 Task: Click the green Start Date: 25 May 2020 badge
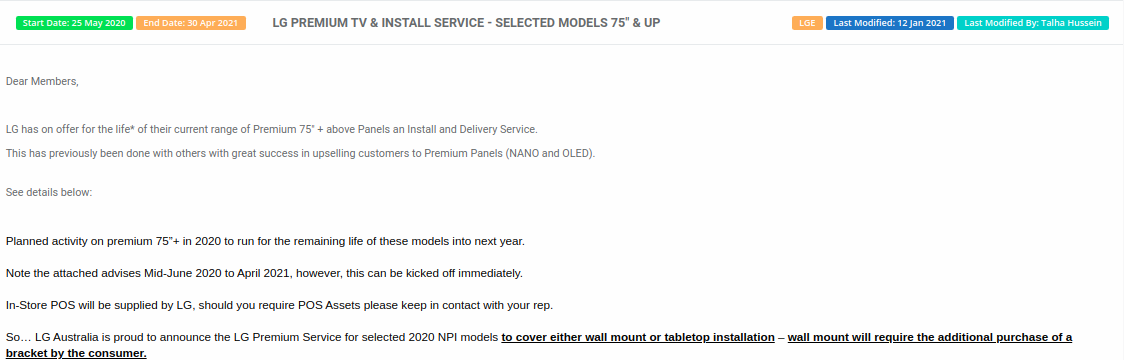(x=75, y=23)
